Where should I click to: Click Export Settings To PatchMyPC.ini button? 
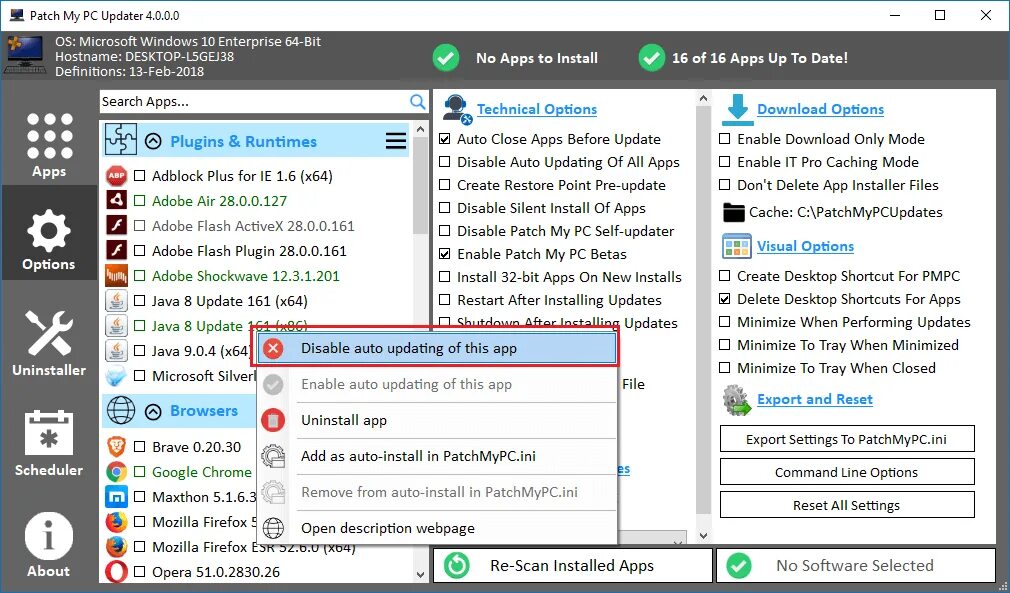point(846,439)
